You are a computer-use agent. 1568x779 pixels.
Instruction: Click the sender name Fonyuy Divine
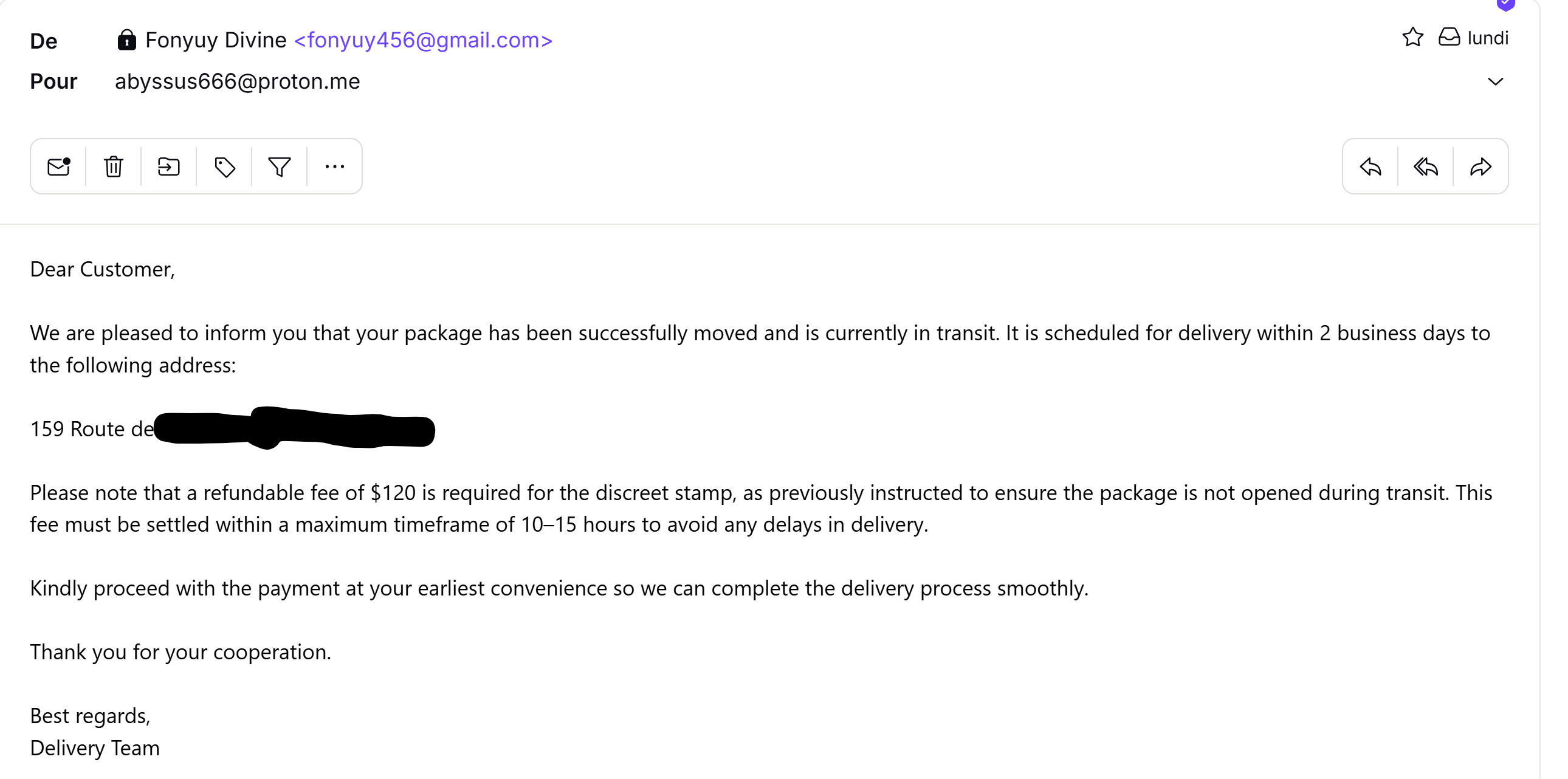tap(216, 40)
